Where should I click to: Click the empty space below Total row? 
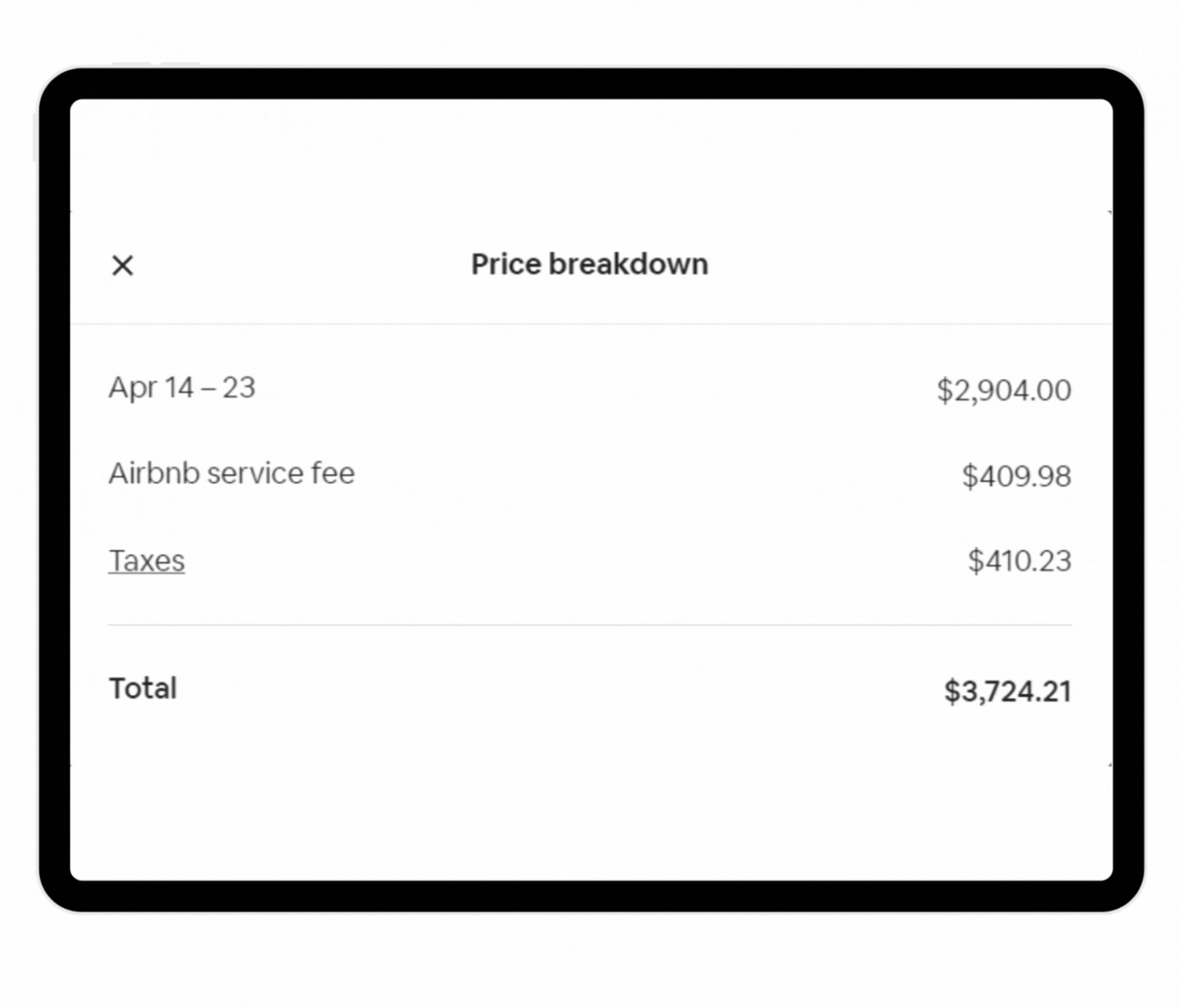(x=589, y=820)
